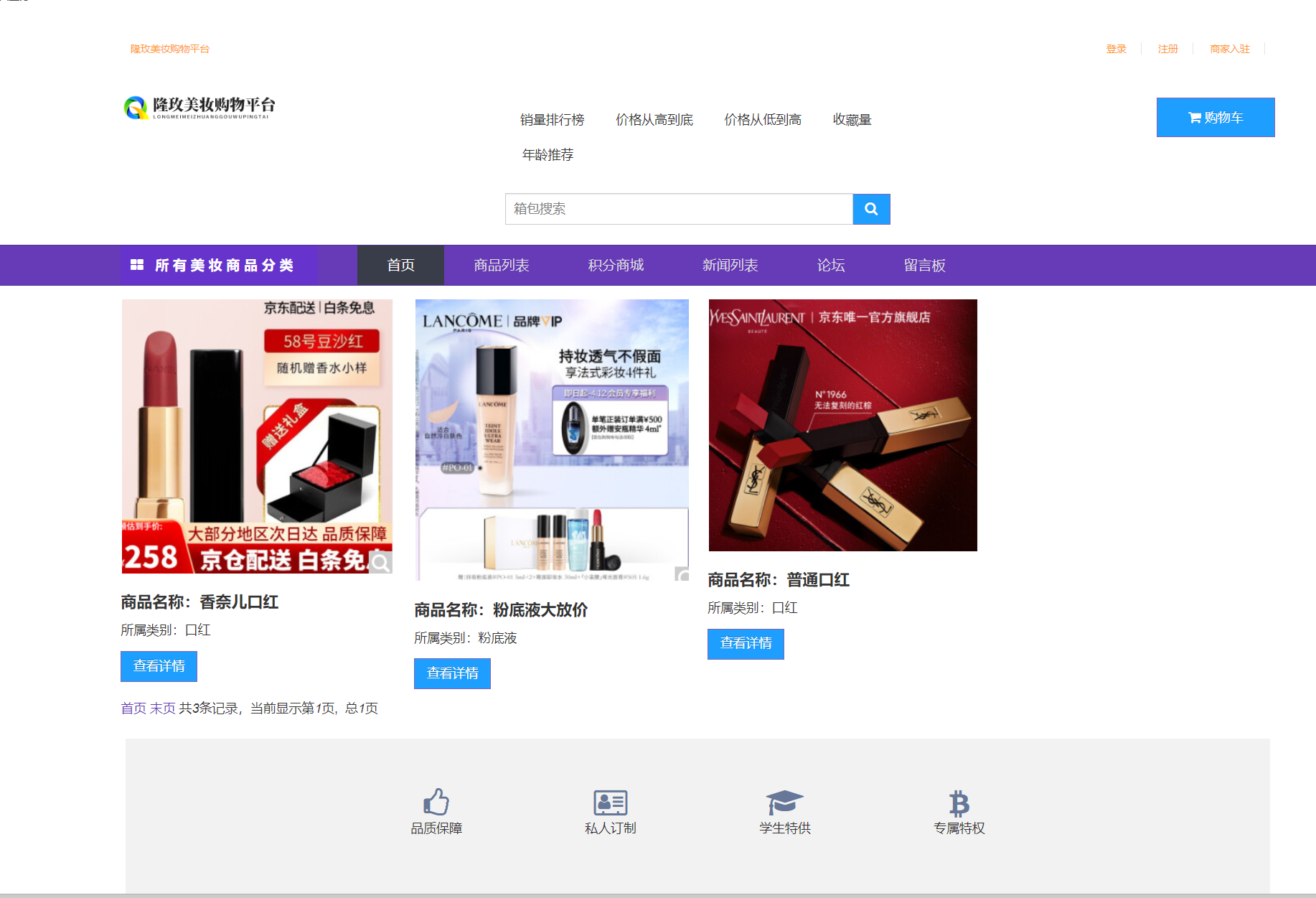This screenshot has width=1316, height=898.
Task: Click the 商家入驻 link
Action: pyautogui.click(x=1228, y=48)
